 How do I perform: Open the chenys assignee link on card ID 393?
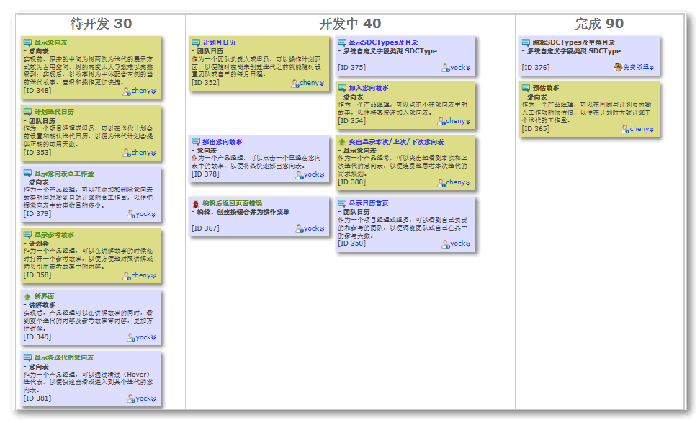[144, 152]
